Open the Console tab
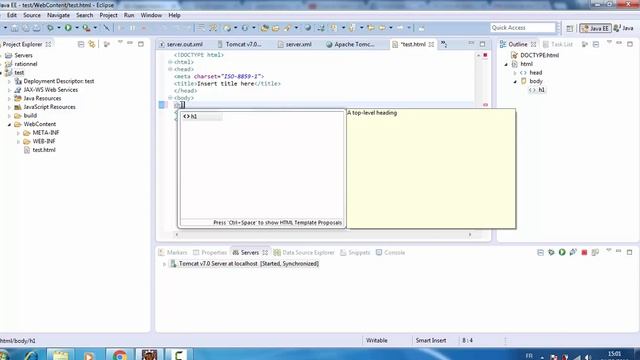This screenshot has height=360, width=640. [x=390, y=253]
